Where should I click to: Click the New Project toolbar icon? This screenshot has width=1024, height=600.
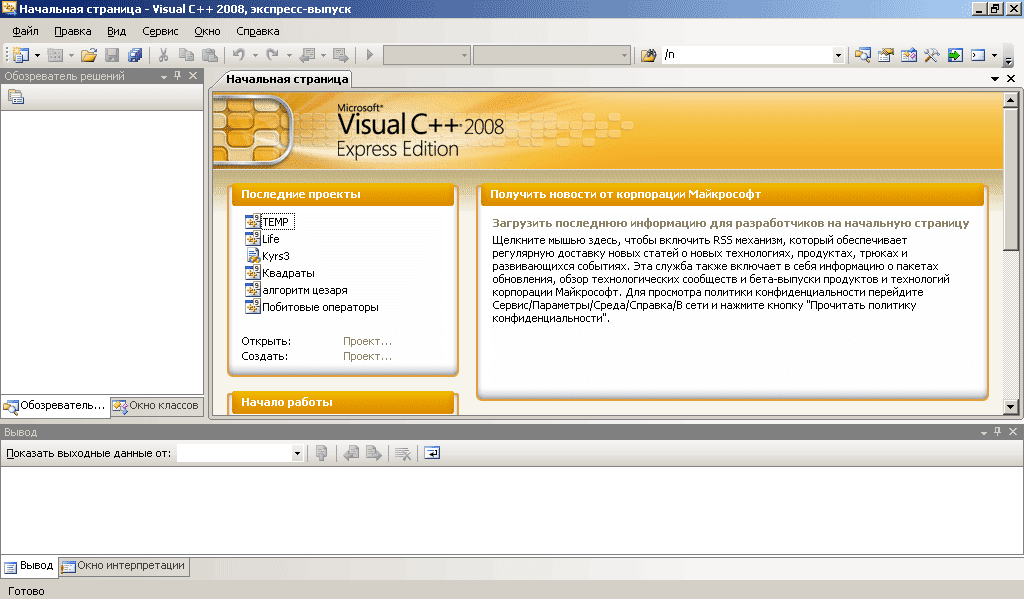click(x=21, y=55)
